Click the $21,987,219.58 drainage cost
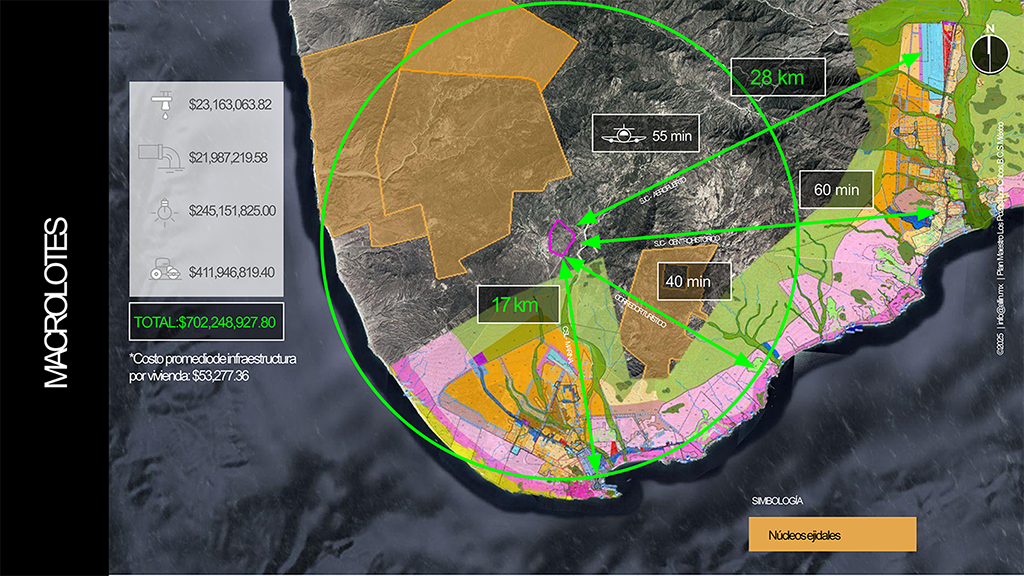1024x576 pixels. click(x=228, y=157)
